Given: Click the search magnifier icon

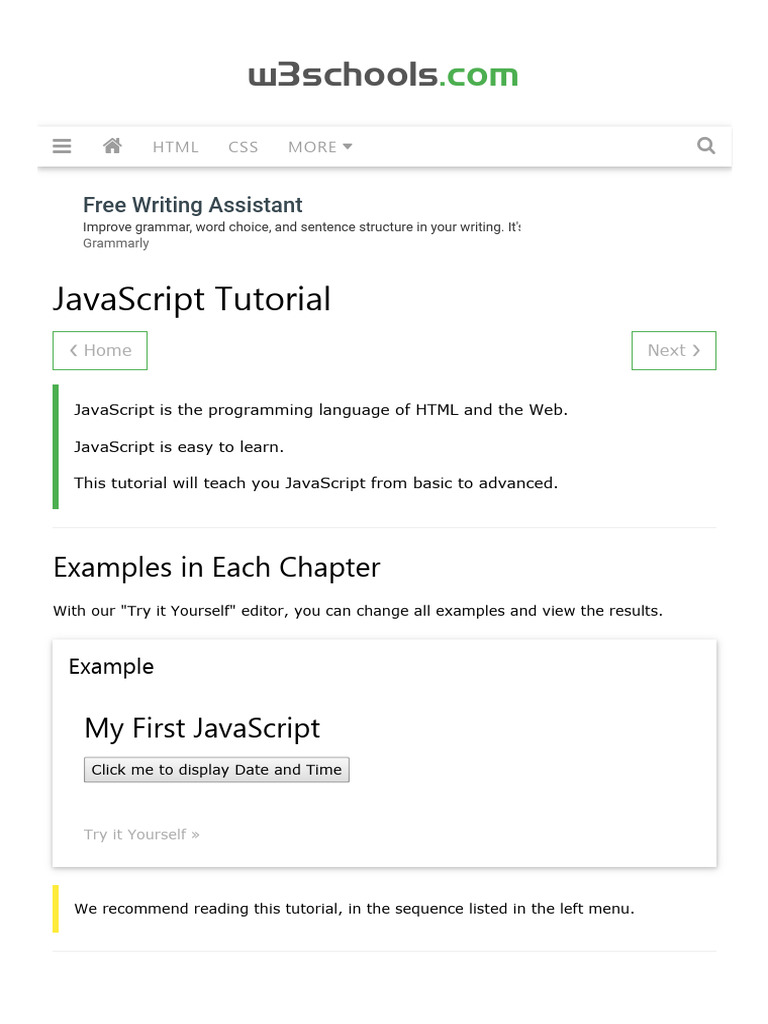Looking at the screenshot, I should click(706, 146).
